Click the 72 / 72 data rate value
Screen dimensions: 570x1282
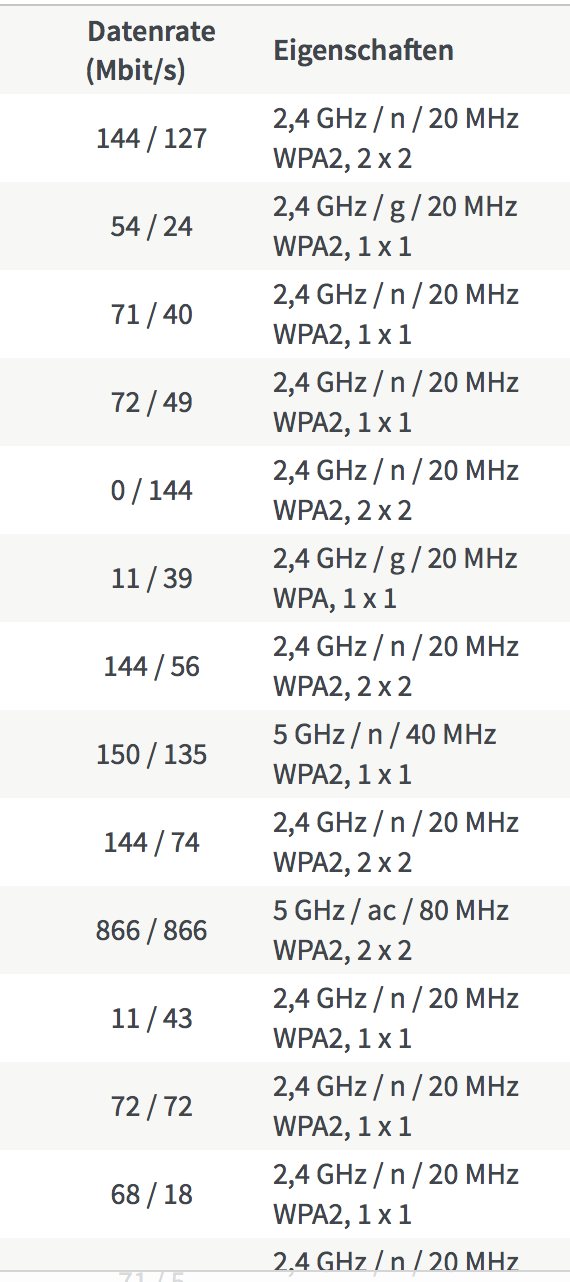pyautogui.click(x=151, y=1107)
